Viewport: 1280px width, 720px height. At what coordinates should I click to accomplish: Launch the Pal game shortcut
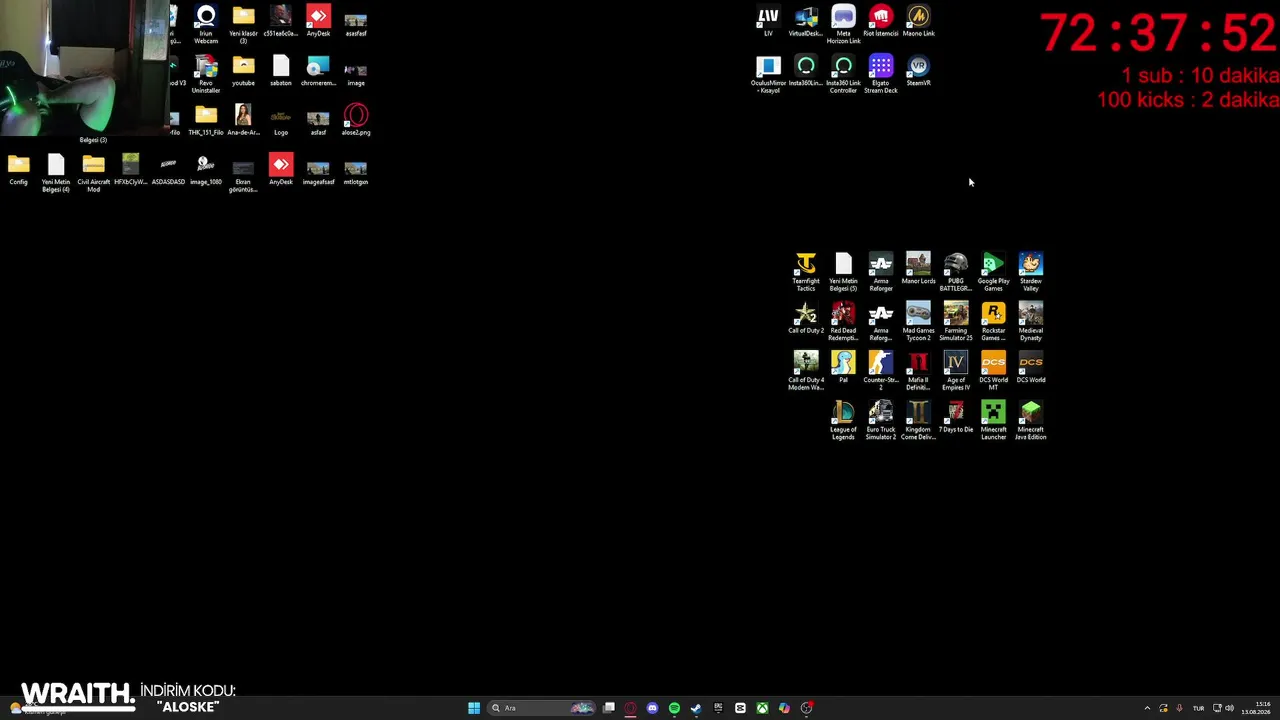point(843,367)
